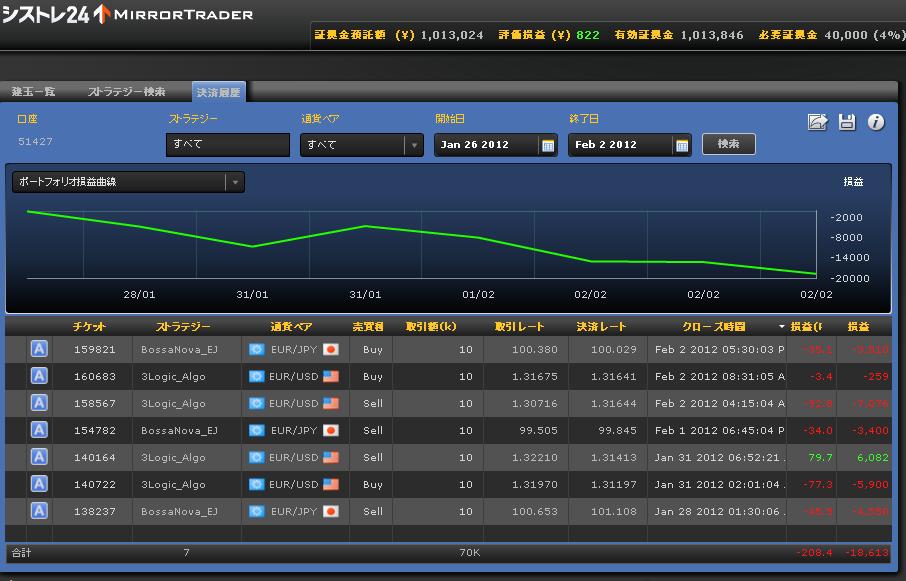Open the ポートフォリオ損益曲線 chart type dropdown
The height and width of the screenshot is (581, 906).
[234, 182]
